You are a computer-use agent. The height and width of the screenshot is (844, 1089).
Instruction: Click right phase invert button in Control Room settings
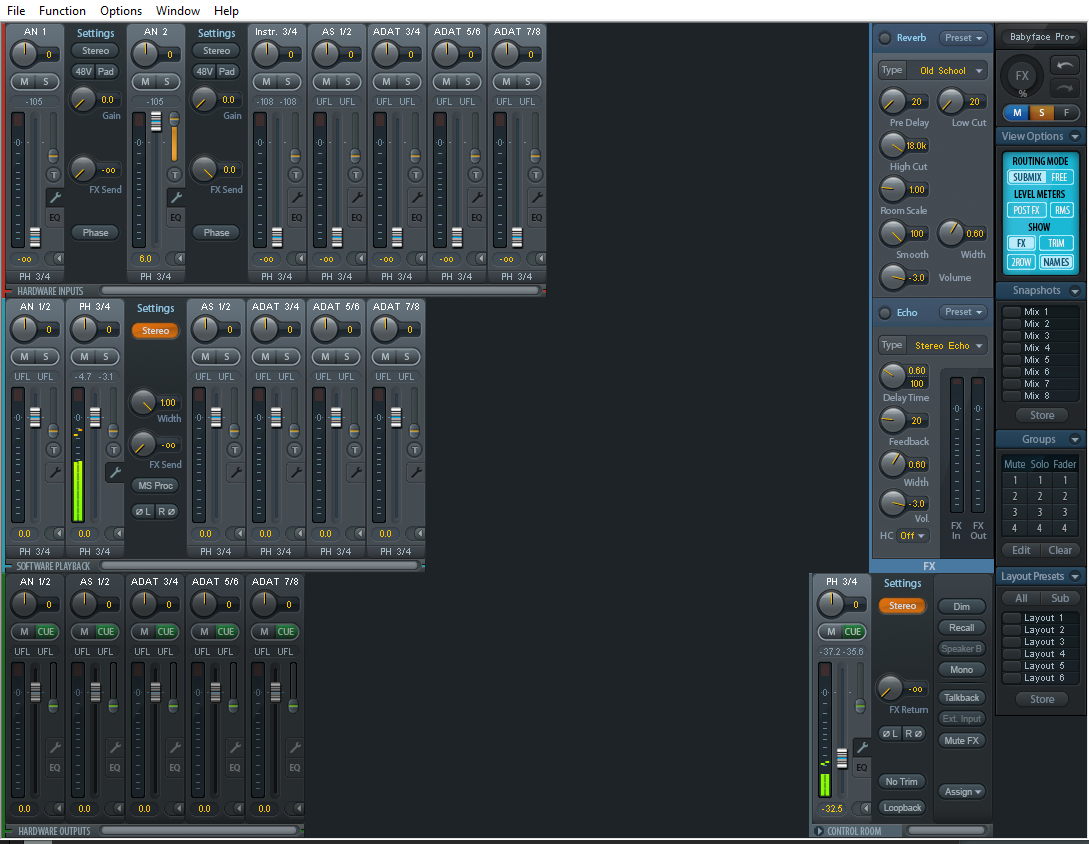point(914,733)
